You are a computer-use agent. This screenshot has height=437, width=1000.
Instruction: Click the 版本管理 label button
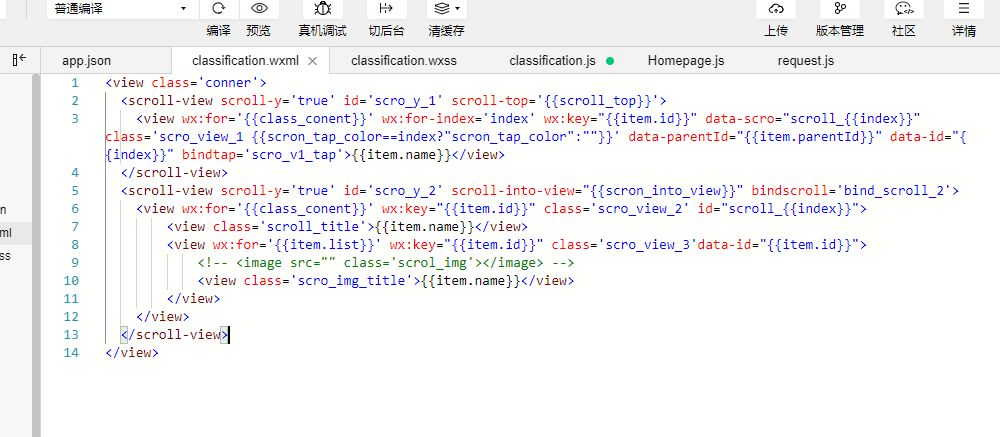pyautogui.click(x=840, y=31)
